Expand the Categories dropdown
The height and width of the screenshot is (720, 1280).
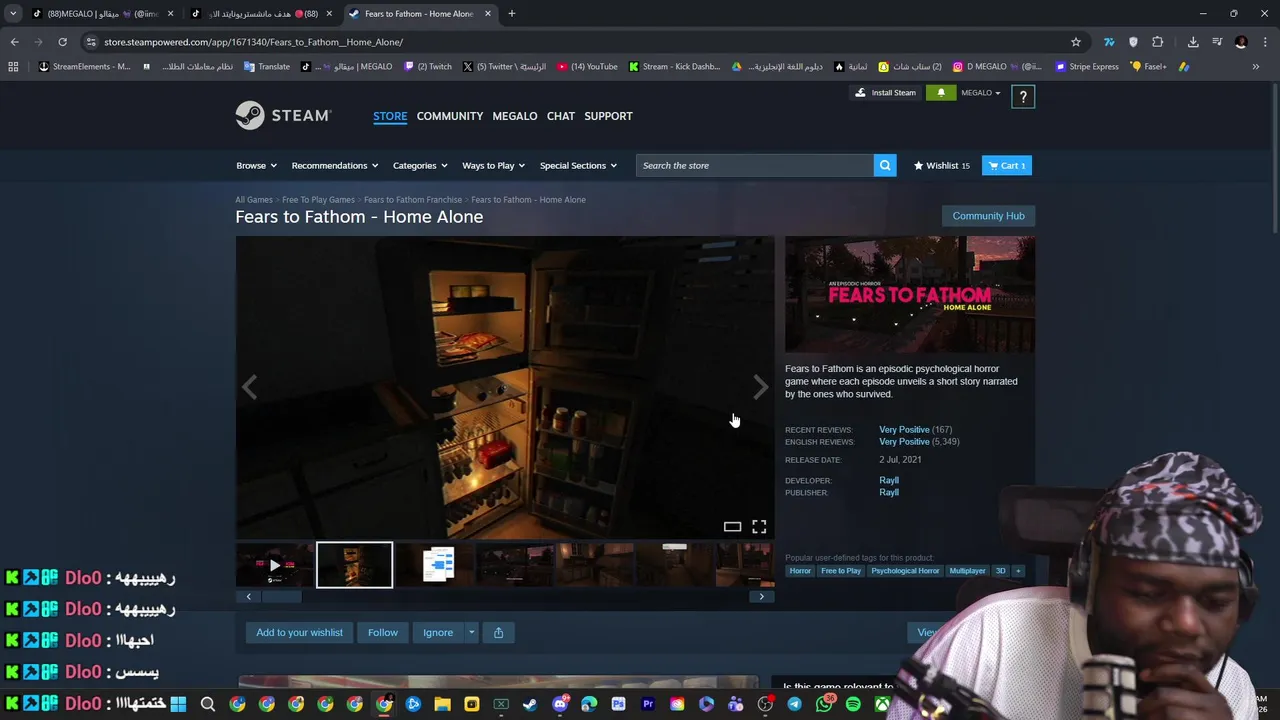click(420, 165)
